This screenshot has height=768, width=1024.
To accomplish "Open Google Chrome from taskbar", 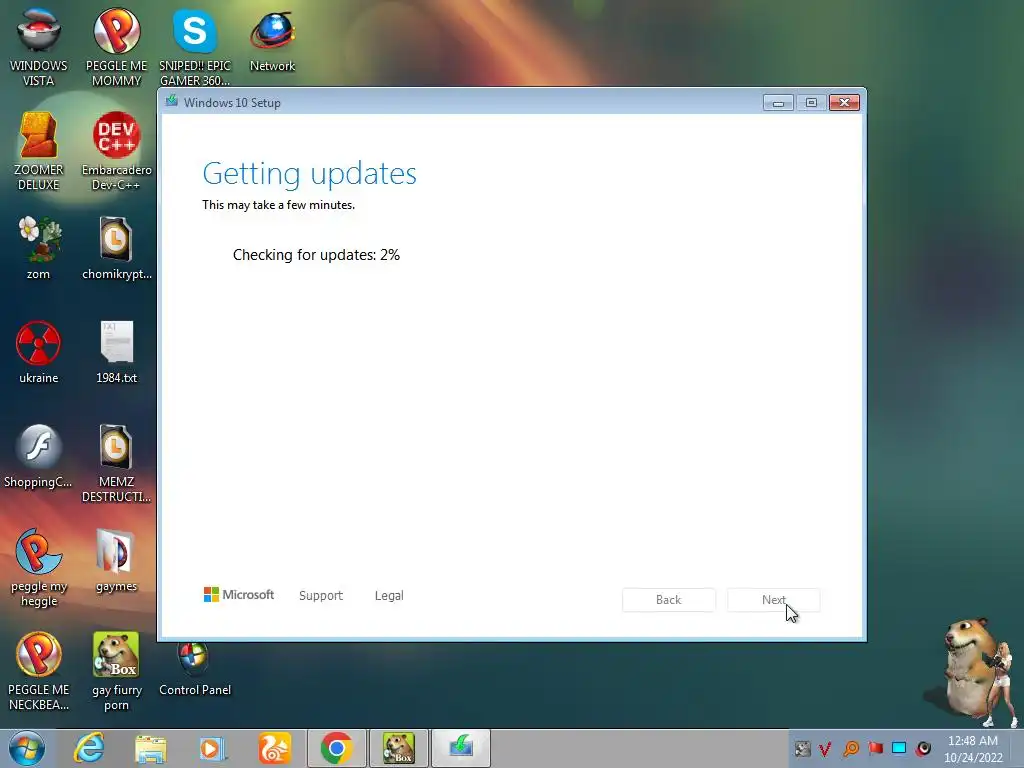I will point(337,748).
